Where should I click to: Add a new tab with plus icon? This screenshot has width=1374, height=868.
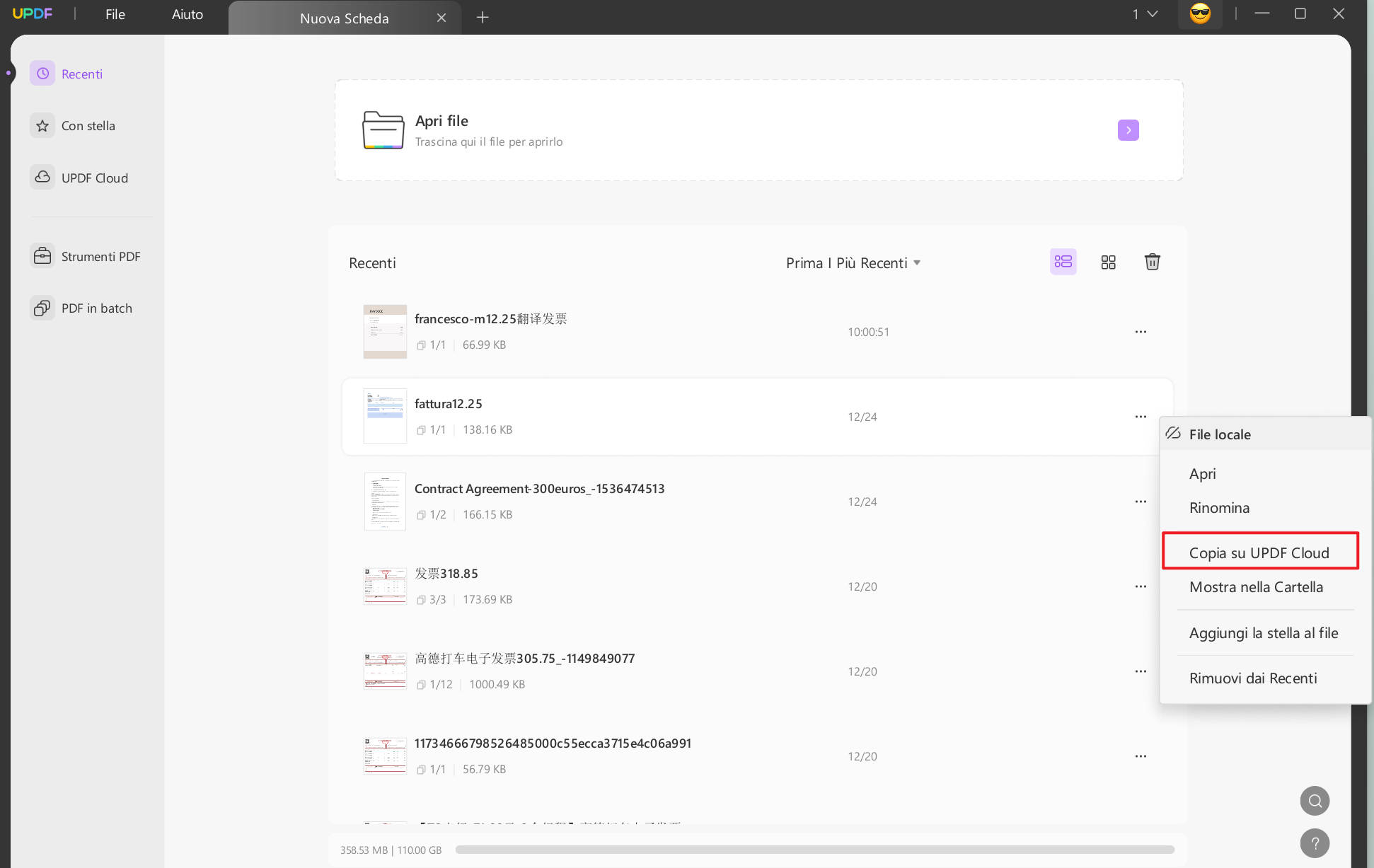point(483,18)
